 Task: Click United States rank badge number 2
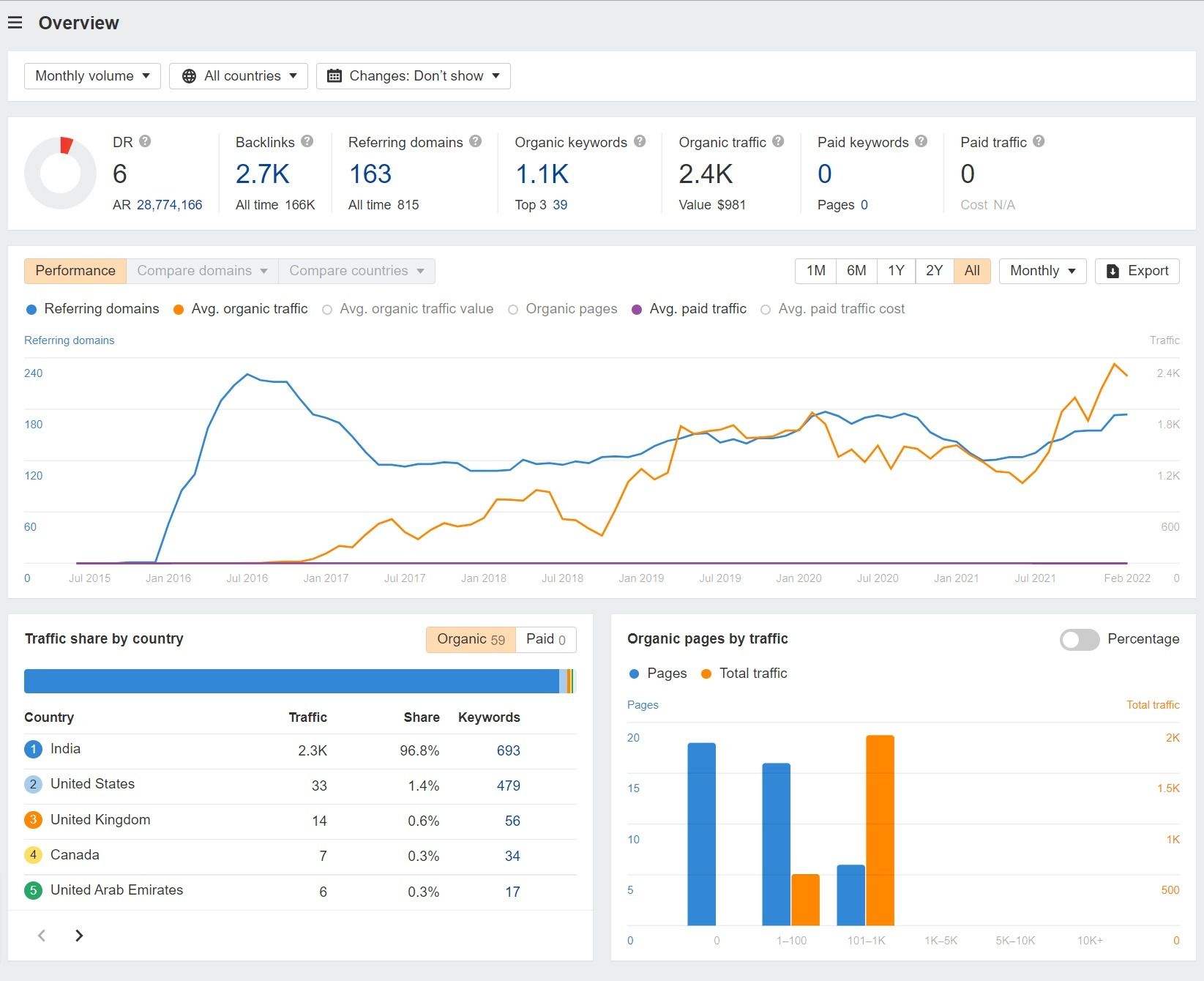(x=33, y=784)
